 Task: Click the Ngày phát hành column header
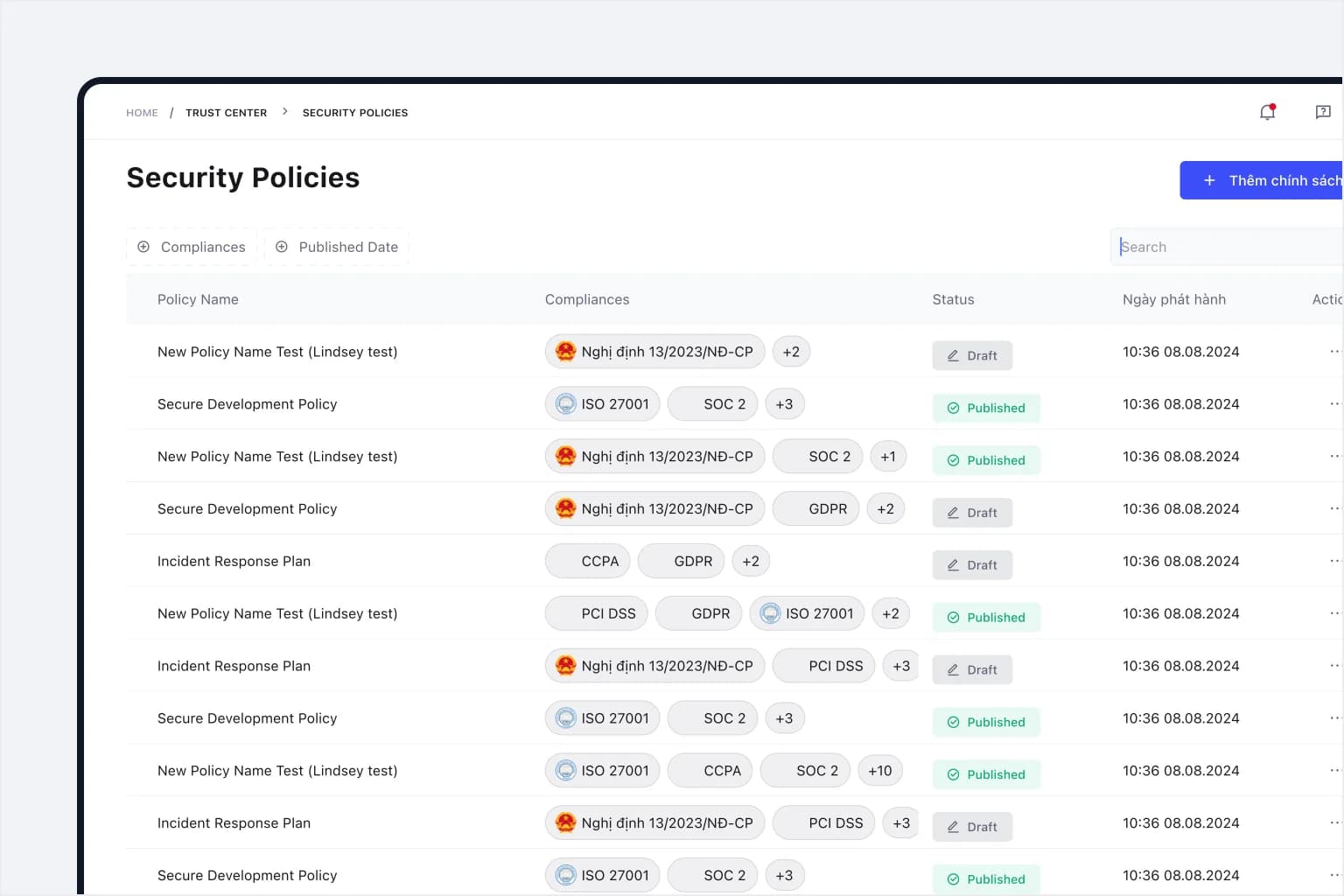click(1174, 299)
